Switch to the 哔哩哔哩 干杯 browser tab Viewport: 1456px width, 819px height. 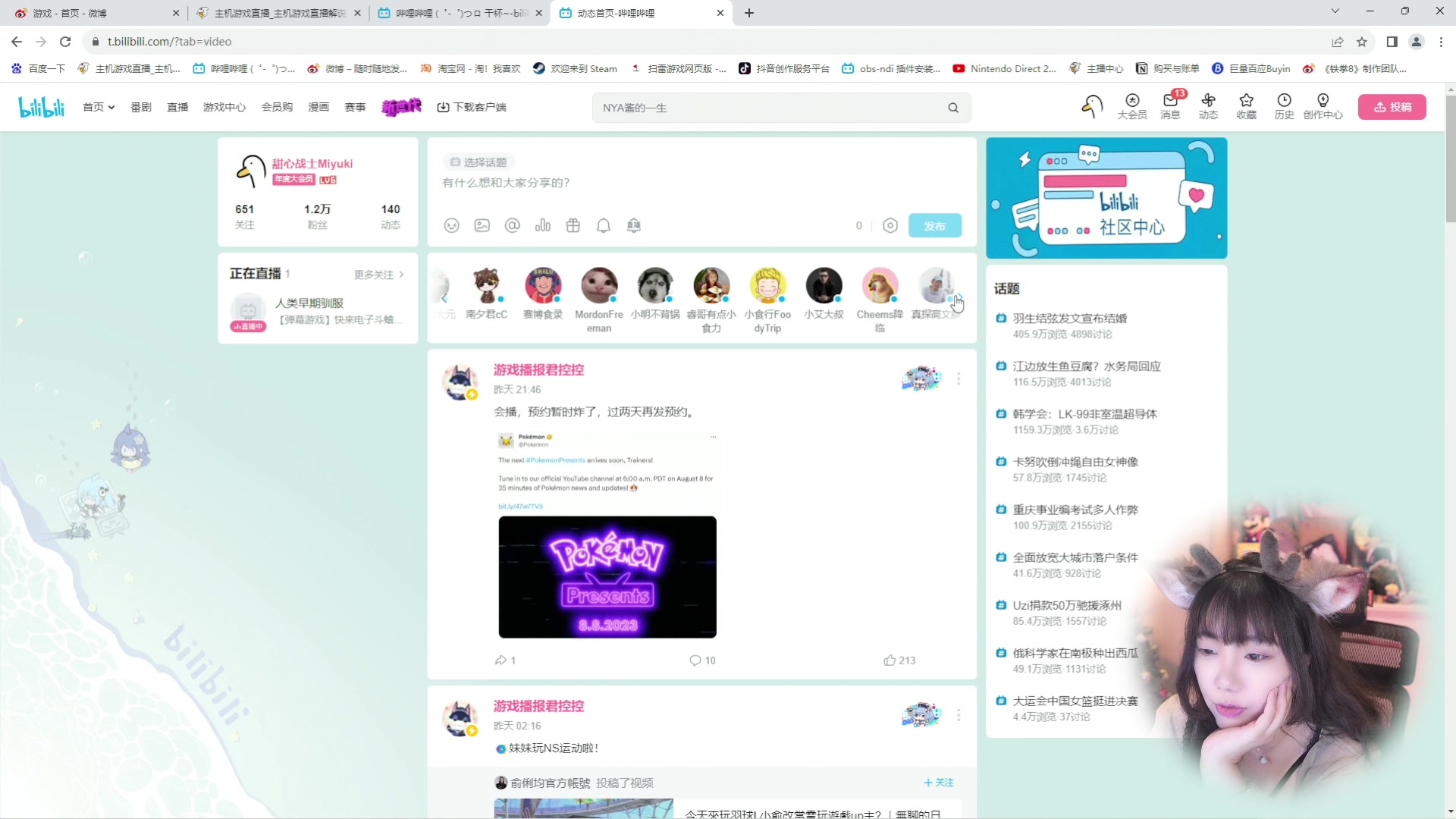coord(455,13)
